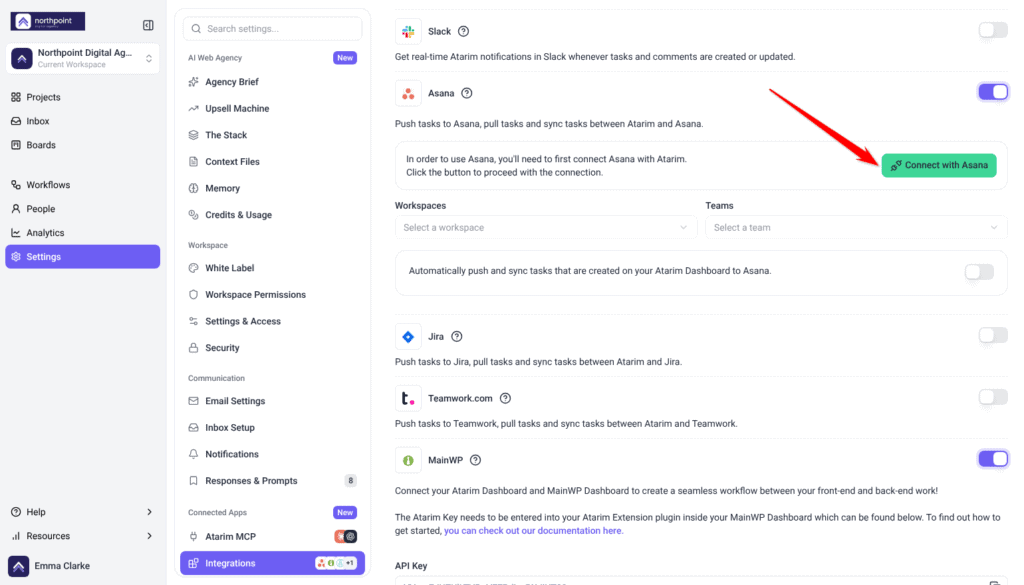Open Projects in the sidebar
The image size is (1024, 585).
pyautogui.click(x=82, y=97)
